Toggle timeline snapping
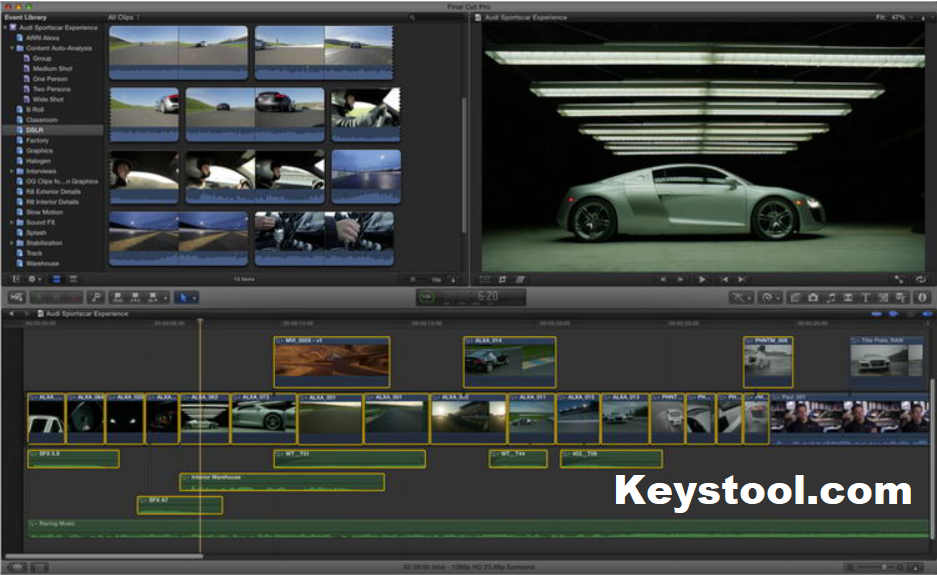 click(927, 313)
